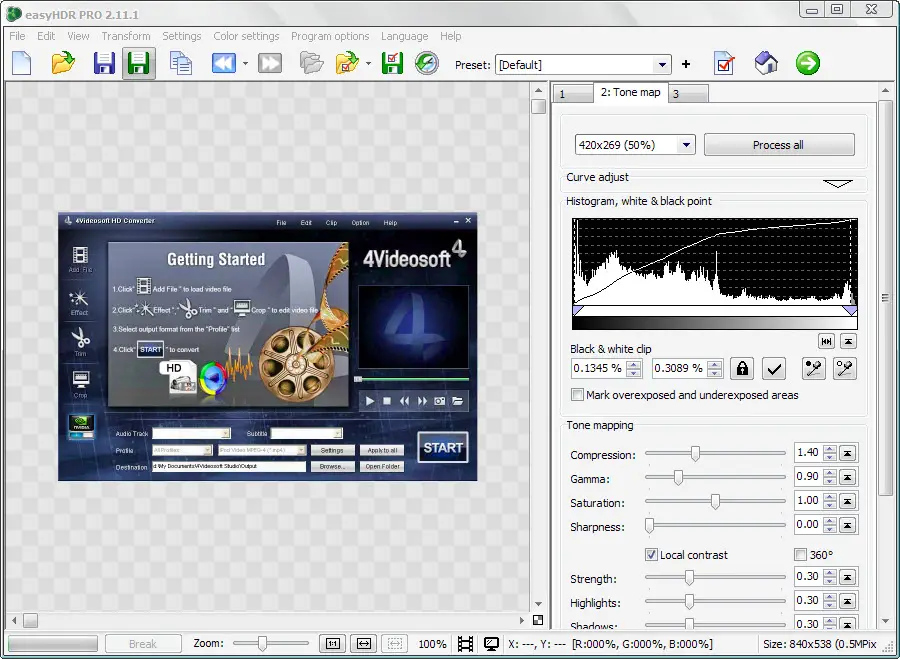The height and width of the screenshot is (659, 900).
Task: Open file via yellow folder arrow icon
Action: pos(63,63)
